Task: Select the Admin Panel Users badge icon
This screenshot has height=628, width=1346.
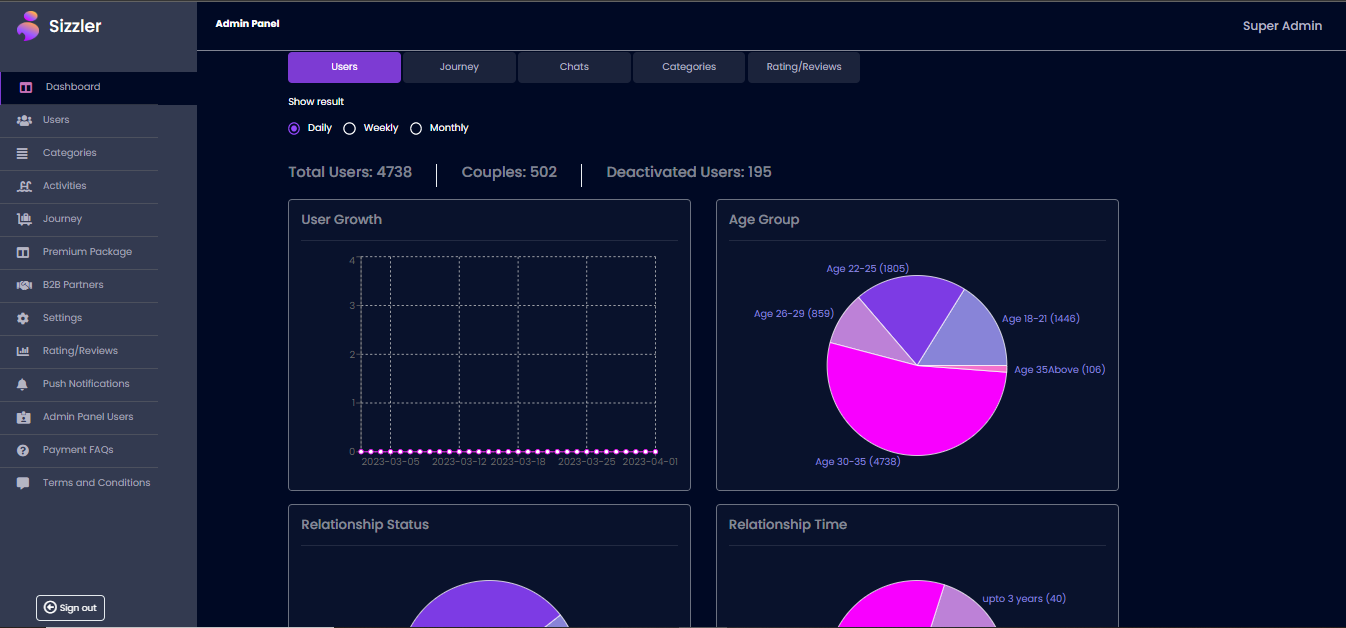Action: [23, 417]
